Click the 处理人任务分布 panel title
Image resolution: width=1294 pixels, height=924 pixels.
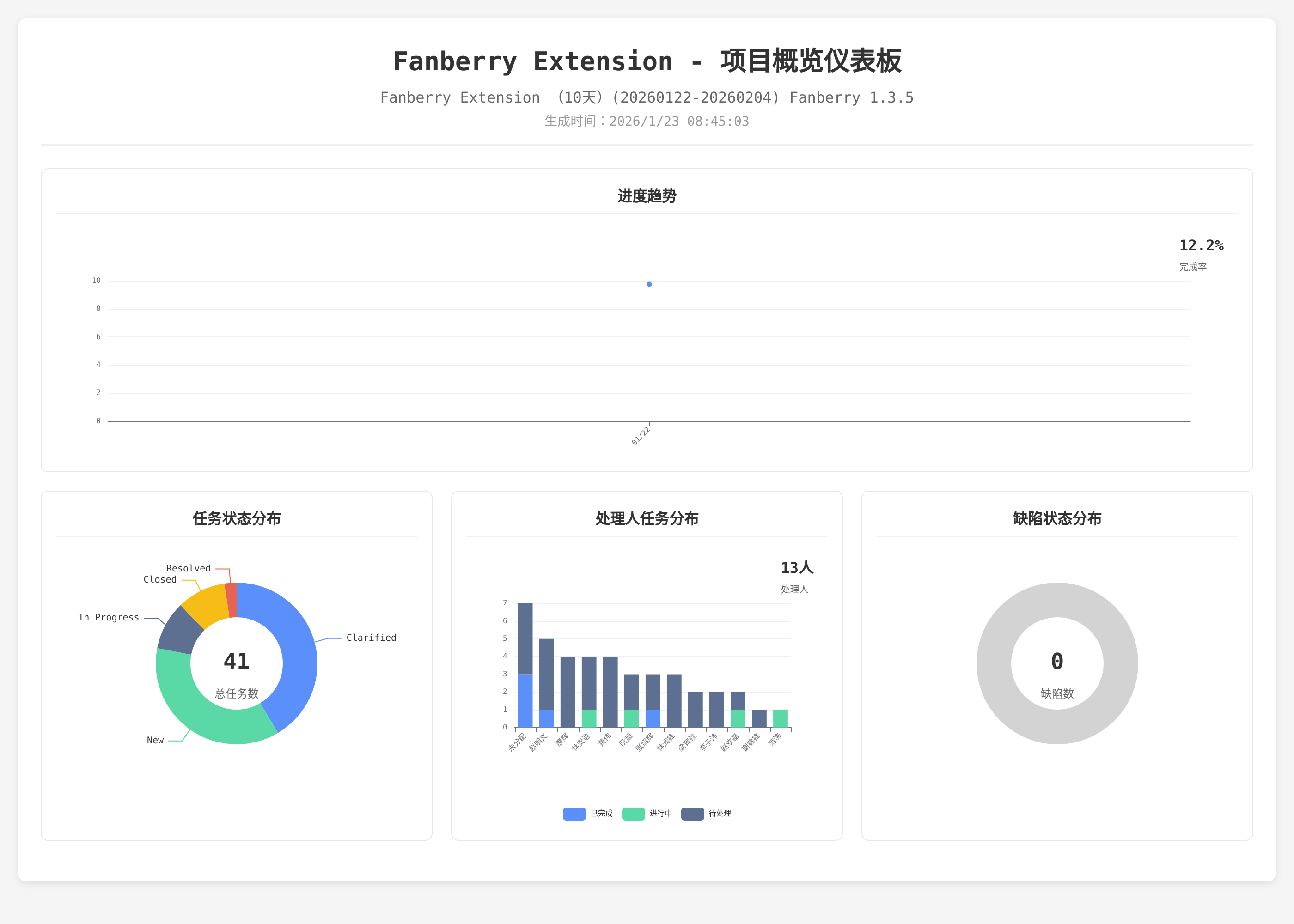647,518
